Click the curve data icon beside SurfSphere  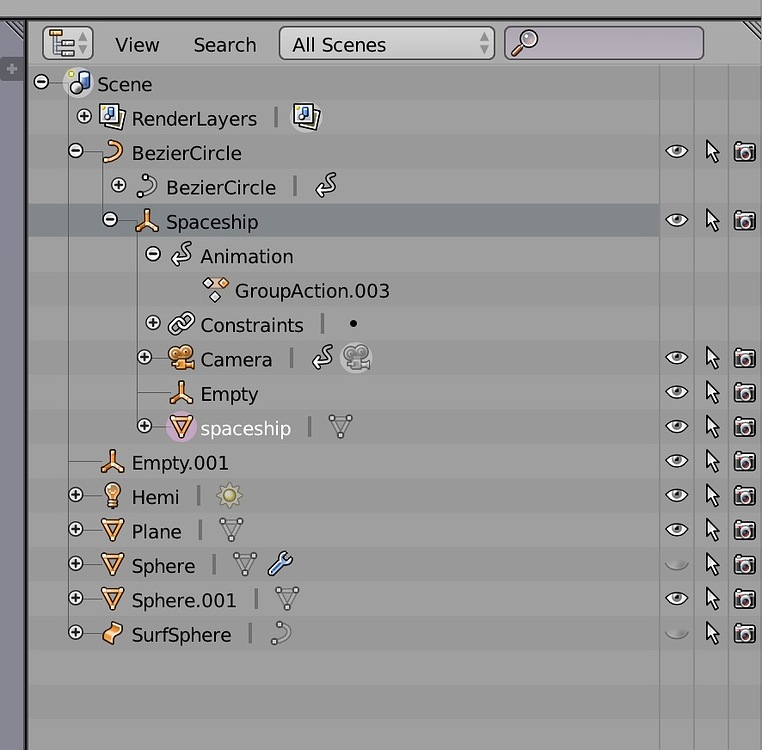pyautogui.click(x=281, y=633)
